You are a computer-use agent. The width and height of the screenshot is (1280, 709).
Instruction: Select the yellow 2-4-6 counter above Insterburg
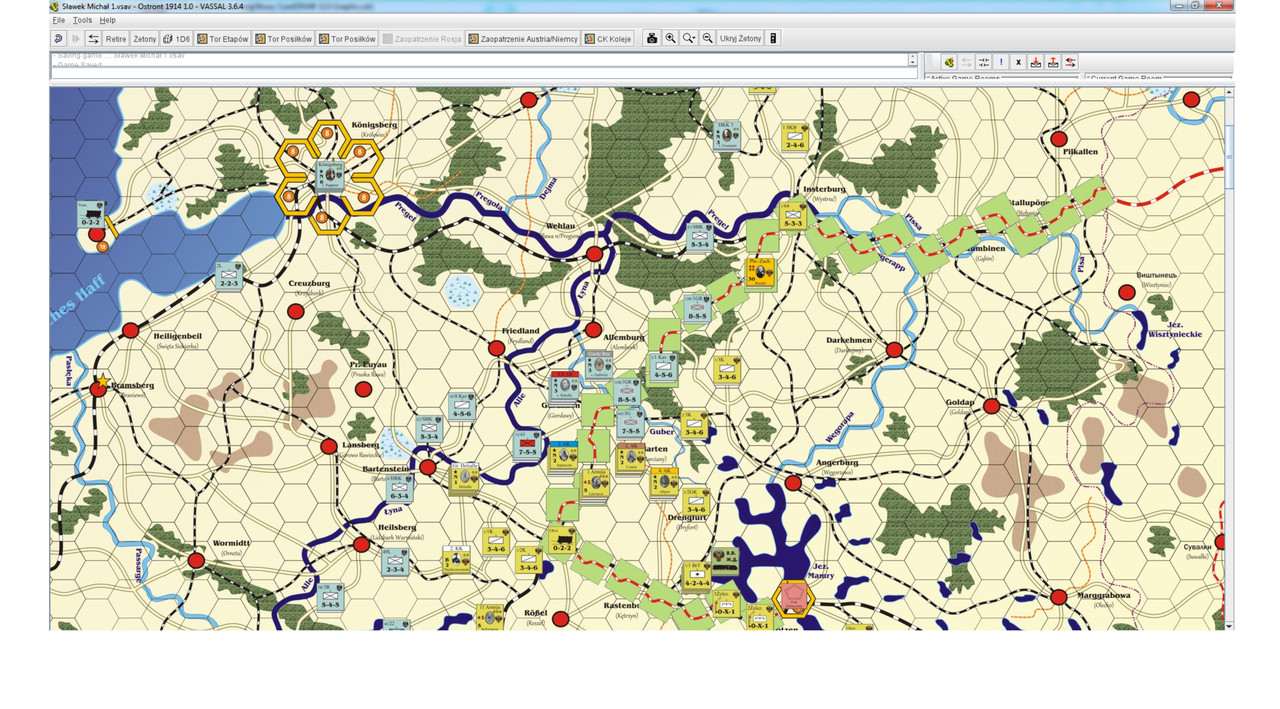point(795,137)
